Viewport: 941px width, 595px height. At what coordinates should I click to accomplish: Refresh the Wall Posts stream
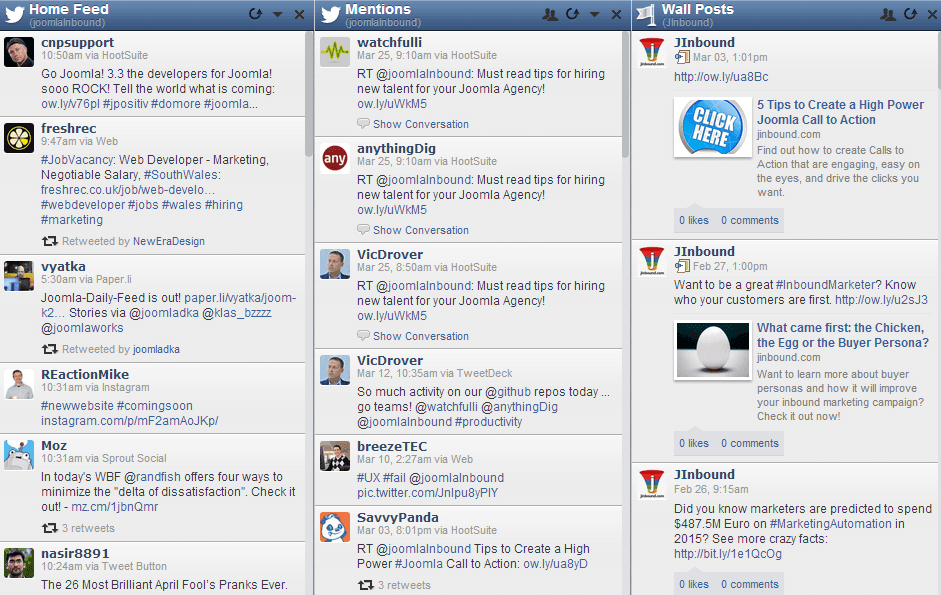pos(911,14)
